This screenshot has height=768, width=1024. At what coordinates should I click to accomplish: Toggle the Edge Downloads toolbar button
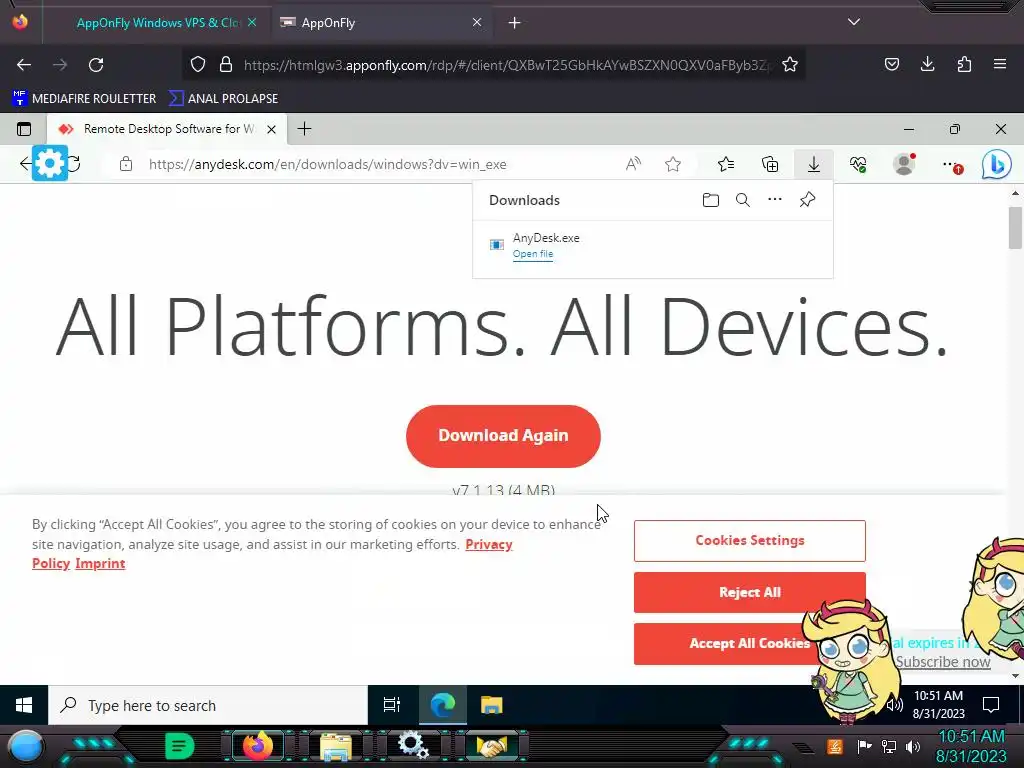[814, 164]
